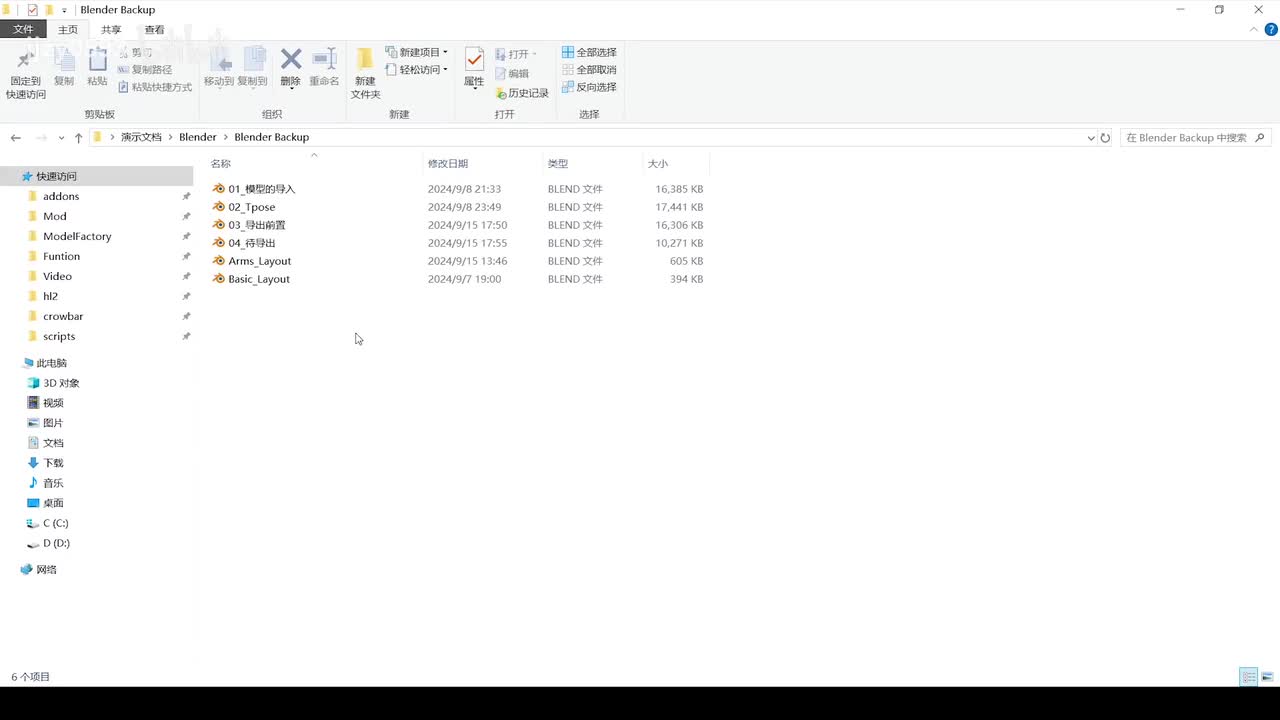Open the addons quick access folder
Viewport: 1280px width, 720px height.
[61, 196]
